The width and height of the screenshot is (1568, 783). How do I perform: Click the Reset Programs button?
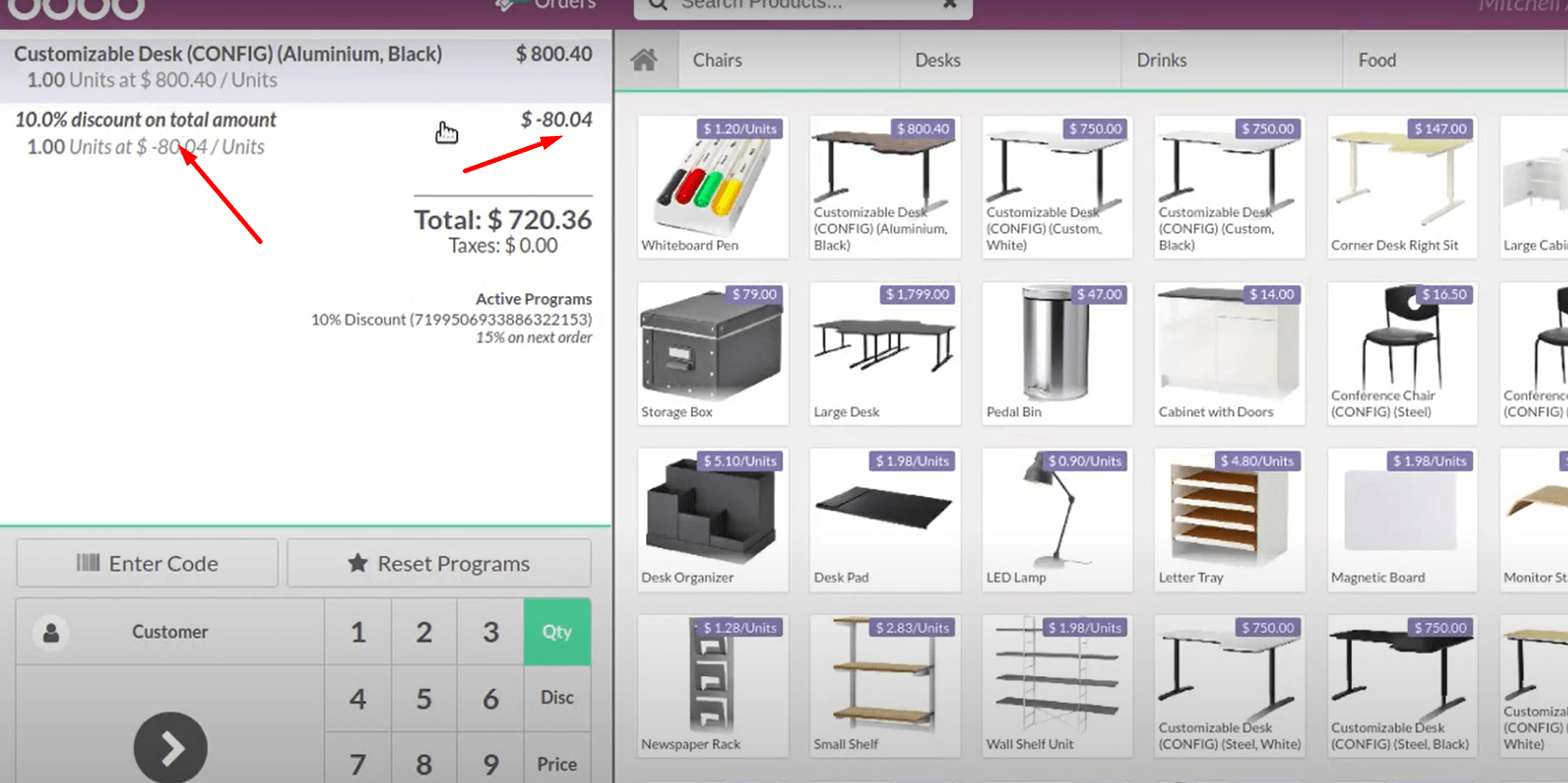(439, 563)
